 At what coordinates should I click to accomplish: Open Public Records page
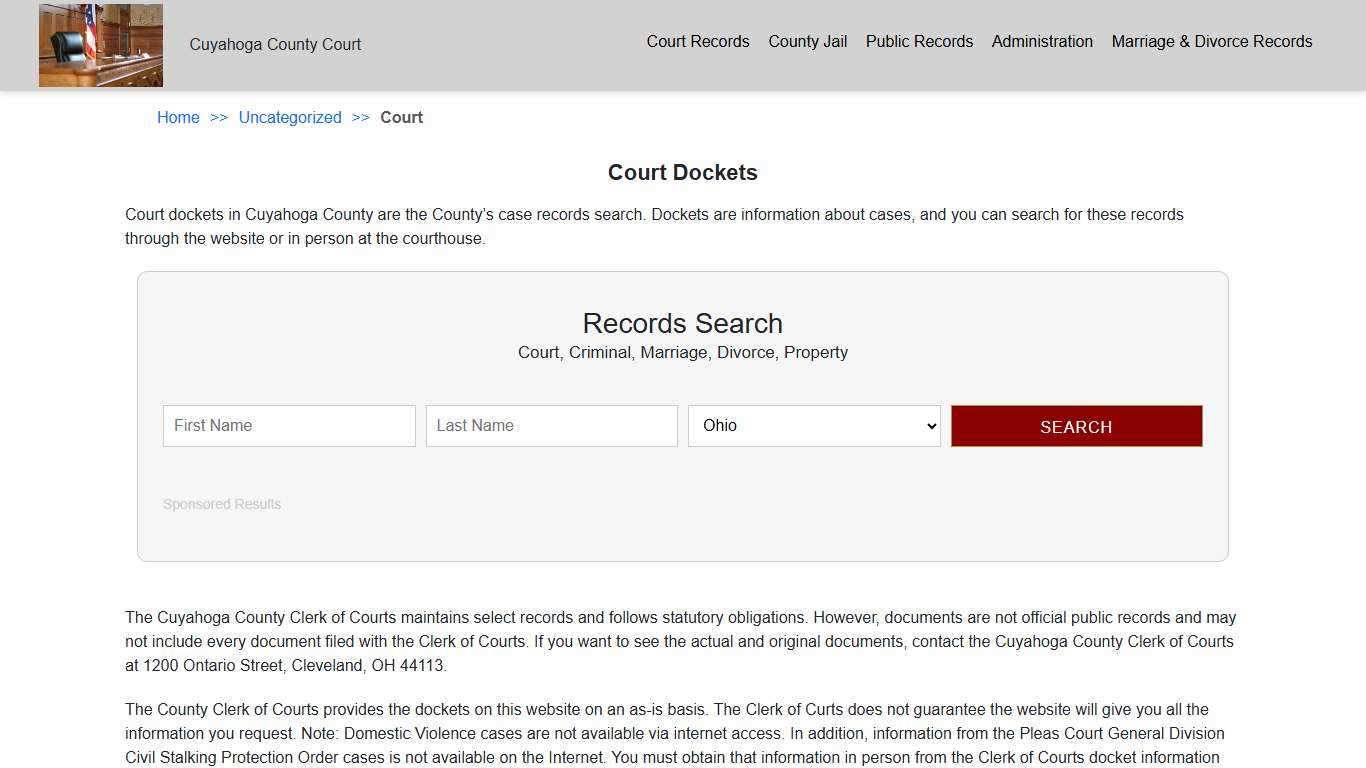919,41
